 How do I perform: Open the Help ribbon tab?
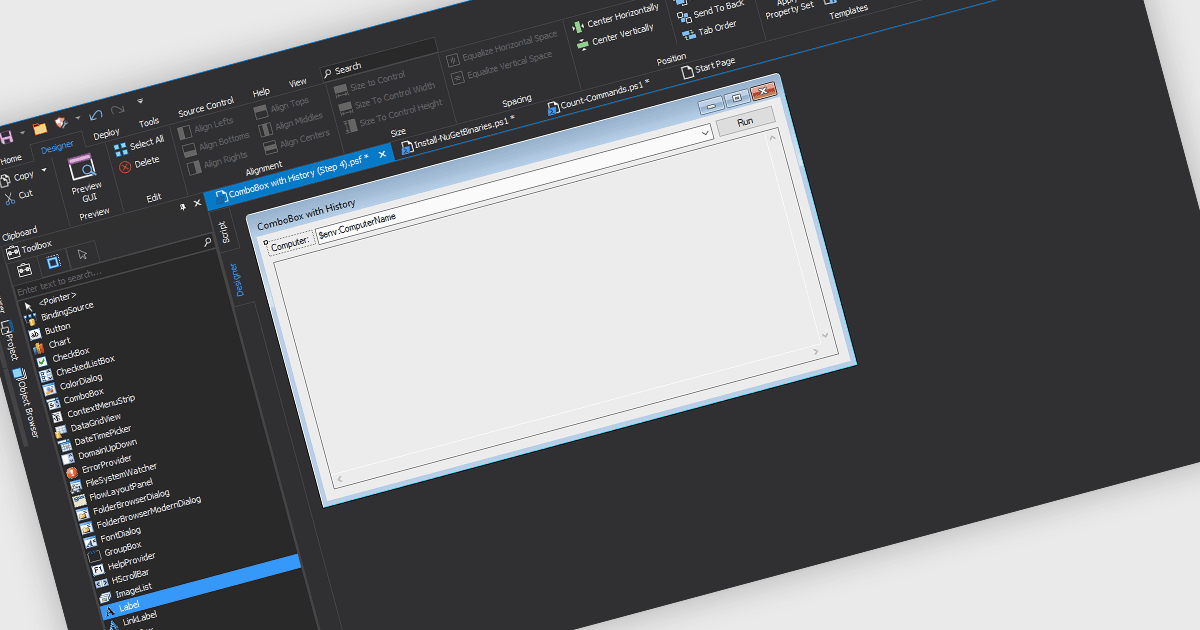click(261, 91)
